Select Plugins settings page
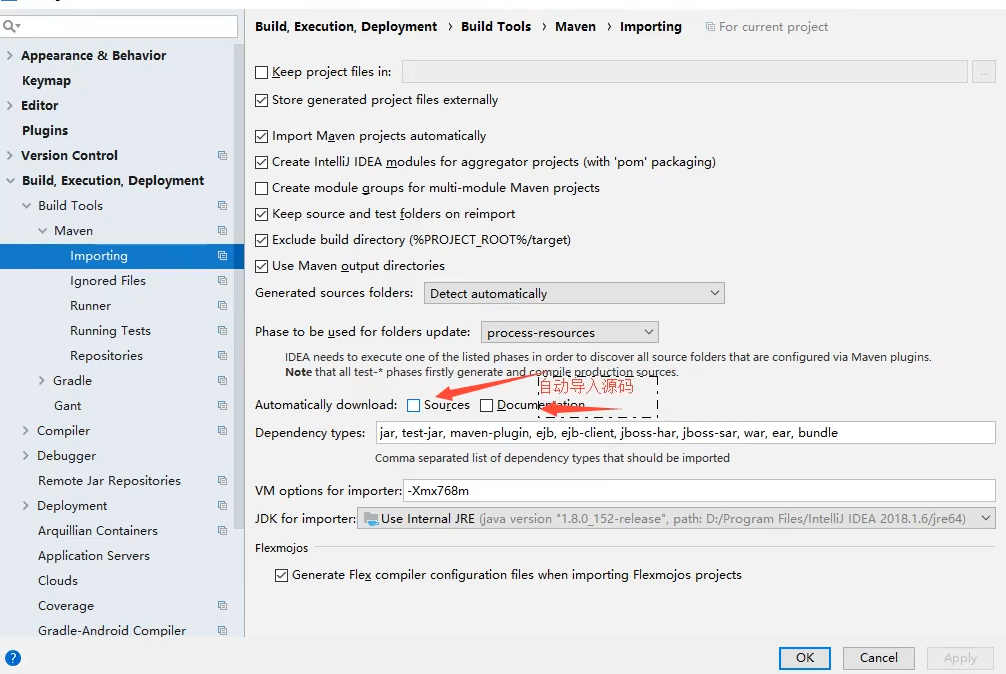 [45, 130]
